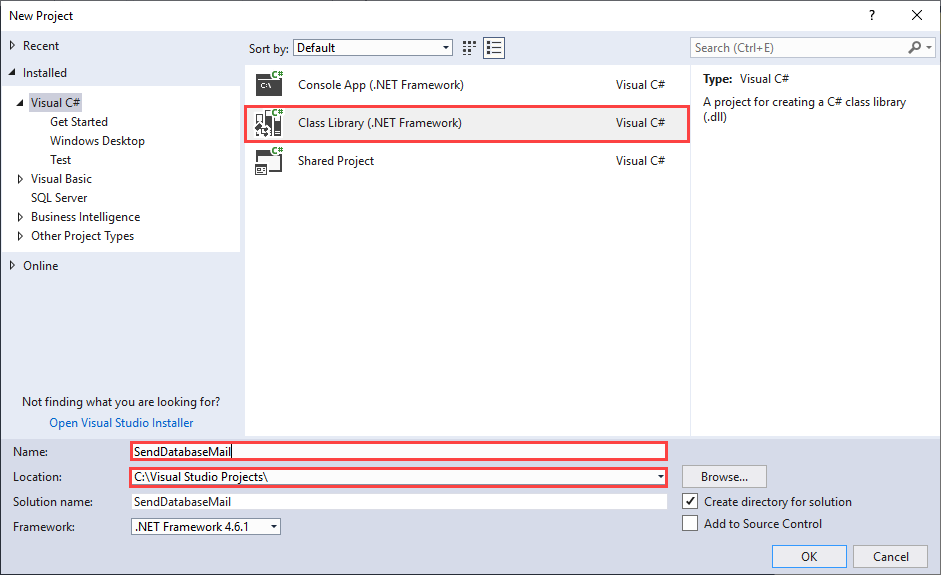941x575 pixels.
Task: Click the project Name text field
Action: 398,452
